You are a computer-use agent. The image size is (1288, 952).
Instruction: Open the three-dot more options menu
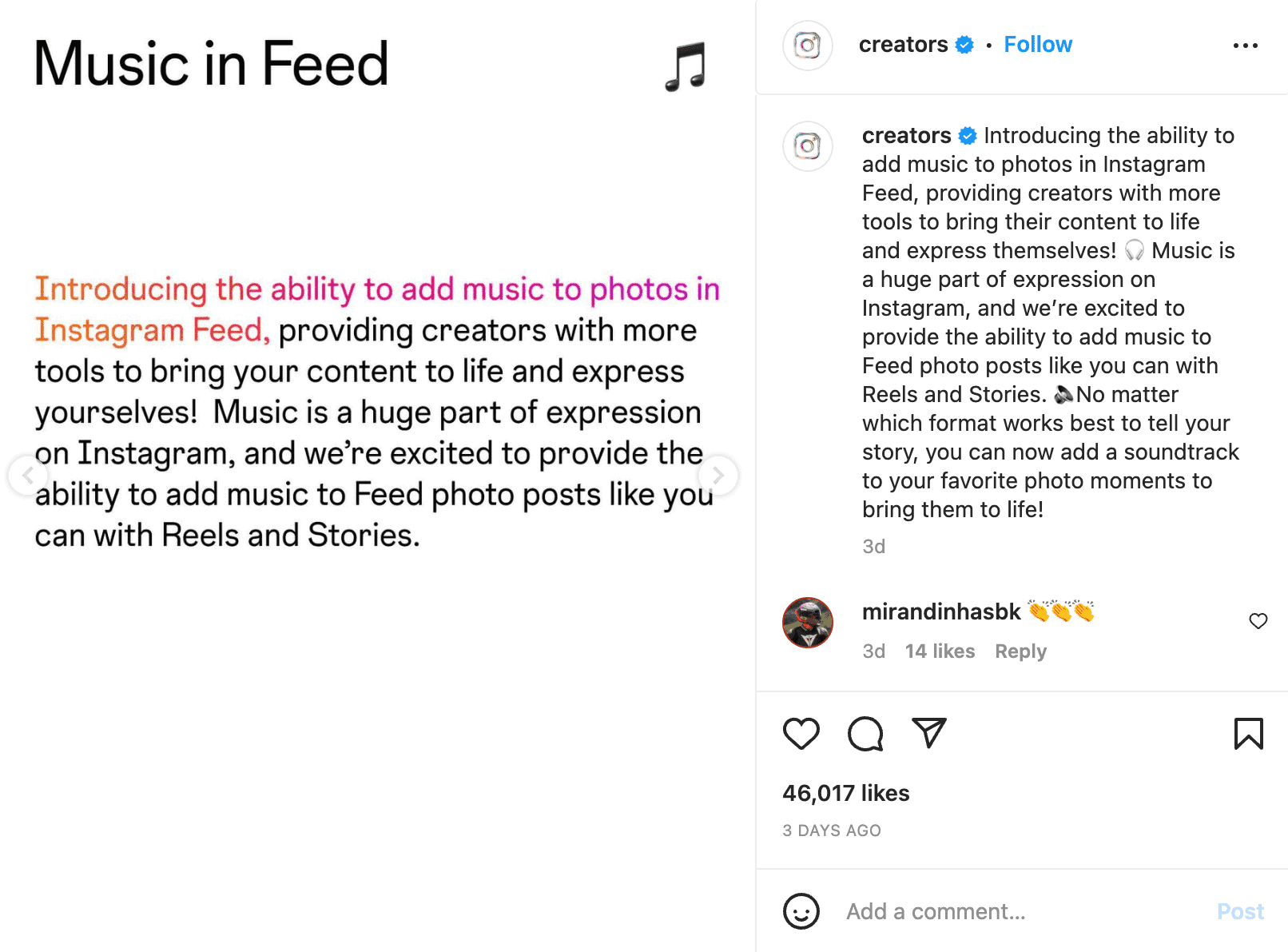pyautogui.click(x=1245, y=46)
